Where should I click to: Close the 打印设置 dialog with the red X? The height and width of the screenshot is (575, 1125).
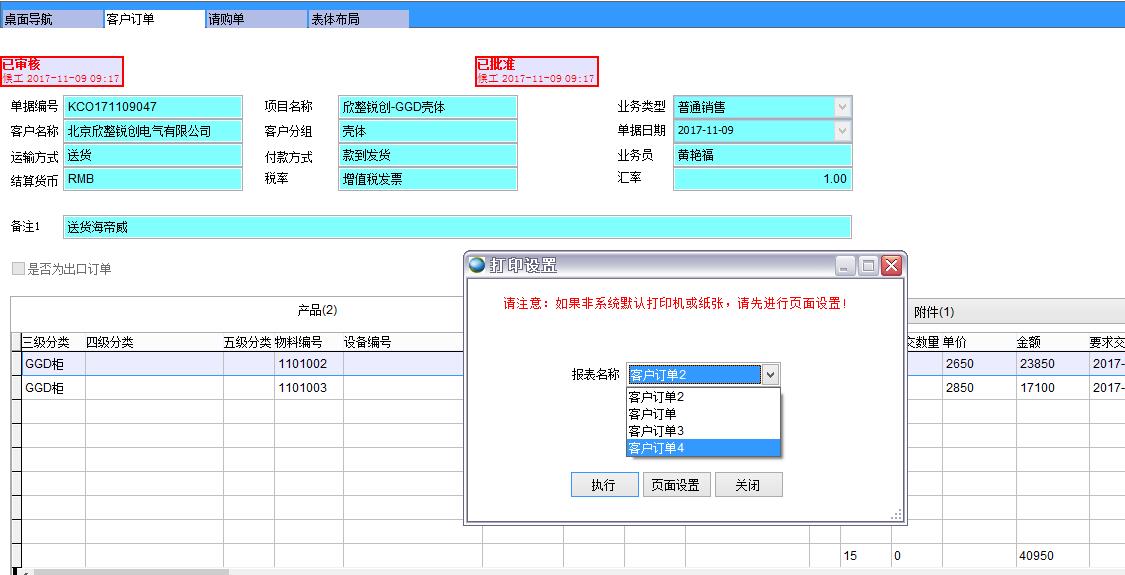pos(891,265)
